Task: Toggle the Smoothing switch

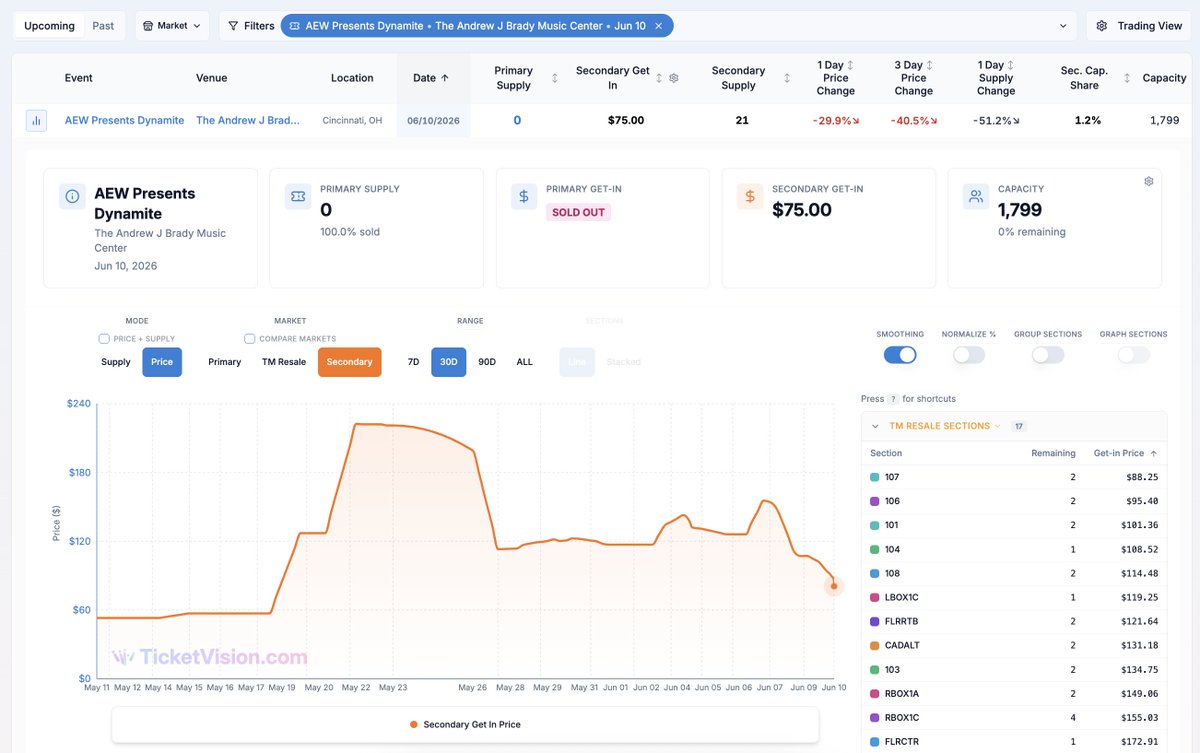Action: pos(900,354)
